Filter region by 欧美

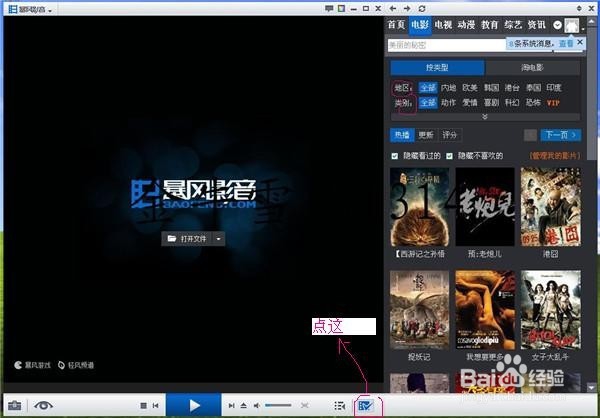coord(470,88)
